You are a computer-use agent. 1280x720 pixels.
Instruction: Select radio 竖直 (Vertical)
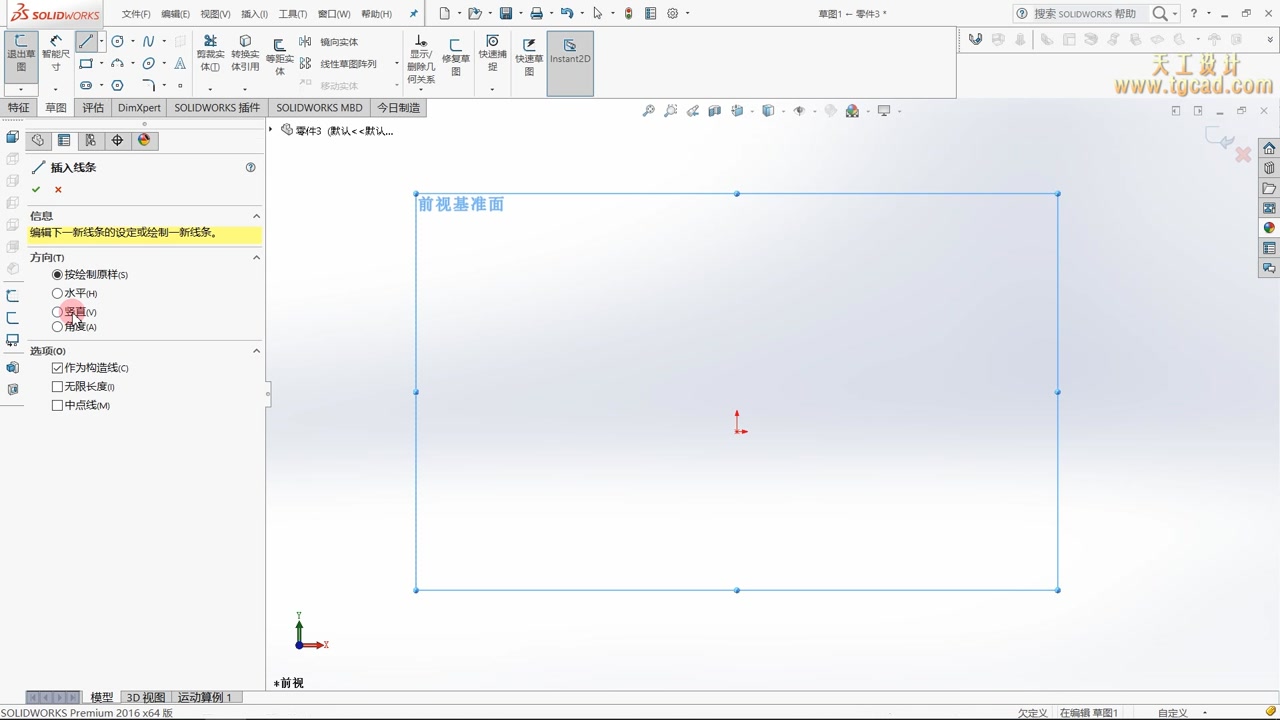57,312
